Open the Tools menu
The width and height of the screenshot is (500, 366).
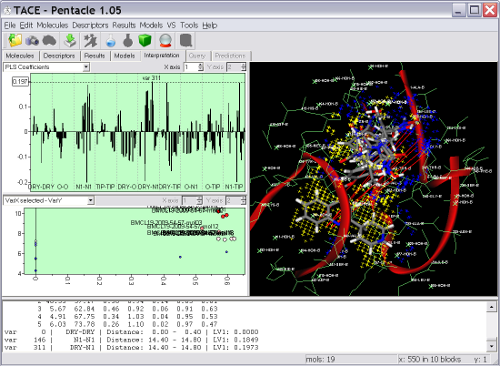pos(189,25)
